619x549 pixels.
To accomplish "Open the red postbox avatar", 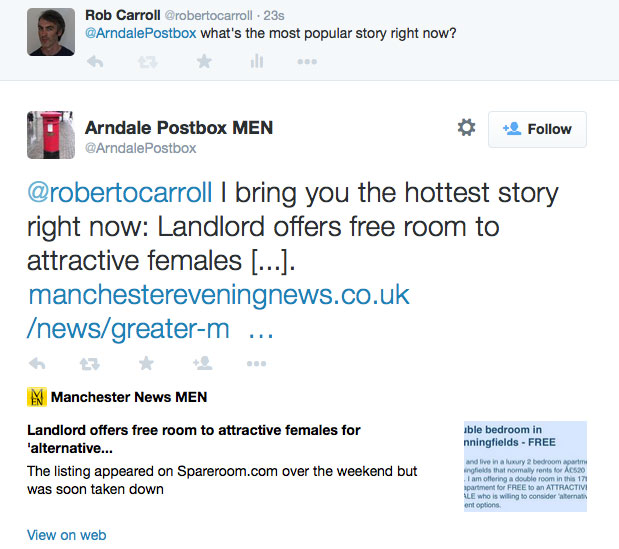I will (x=51, y=135).
